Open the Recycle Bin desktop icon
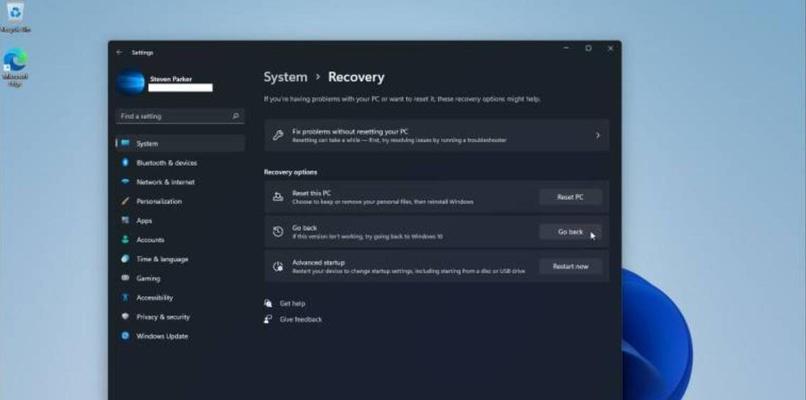 [x=15, y=17]
